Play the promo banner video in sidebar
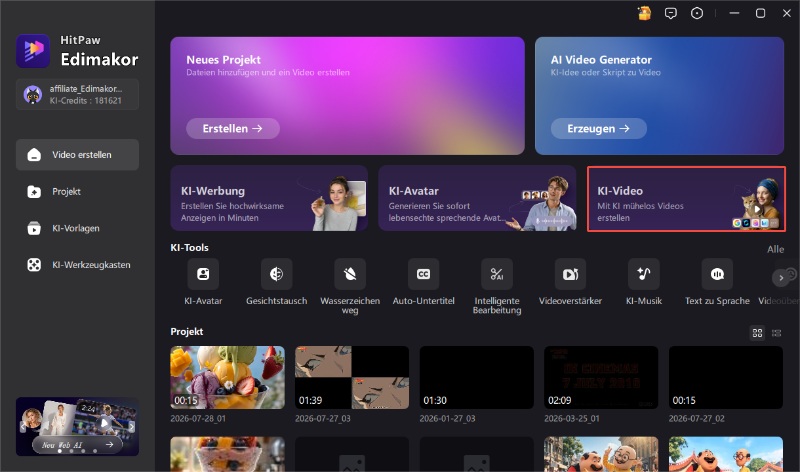Viewport: 800px width, 472px height. click(x=105, y=423)
